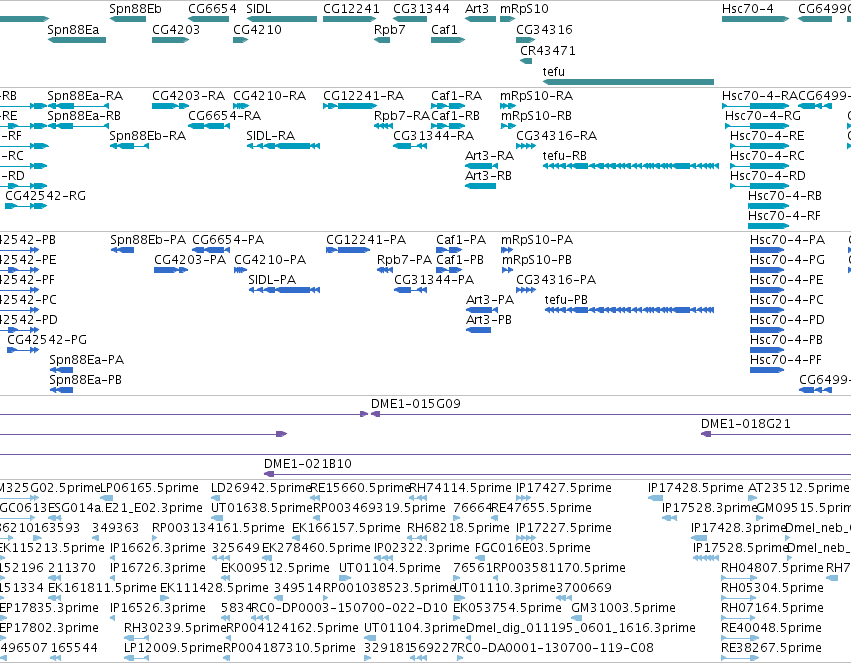Select protein label "CG4203-PA"
The height and width of the screenshot is (663, 851).
(190, 260)
